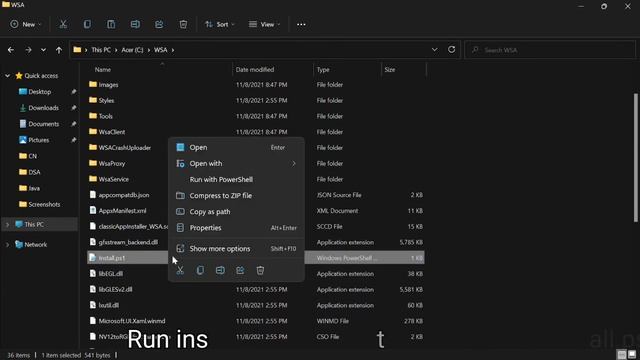This screenshot has width=640, height=360.
Task: Refresh the WSA folder view
Action: click(451, 49)
